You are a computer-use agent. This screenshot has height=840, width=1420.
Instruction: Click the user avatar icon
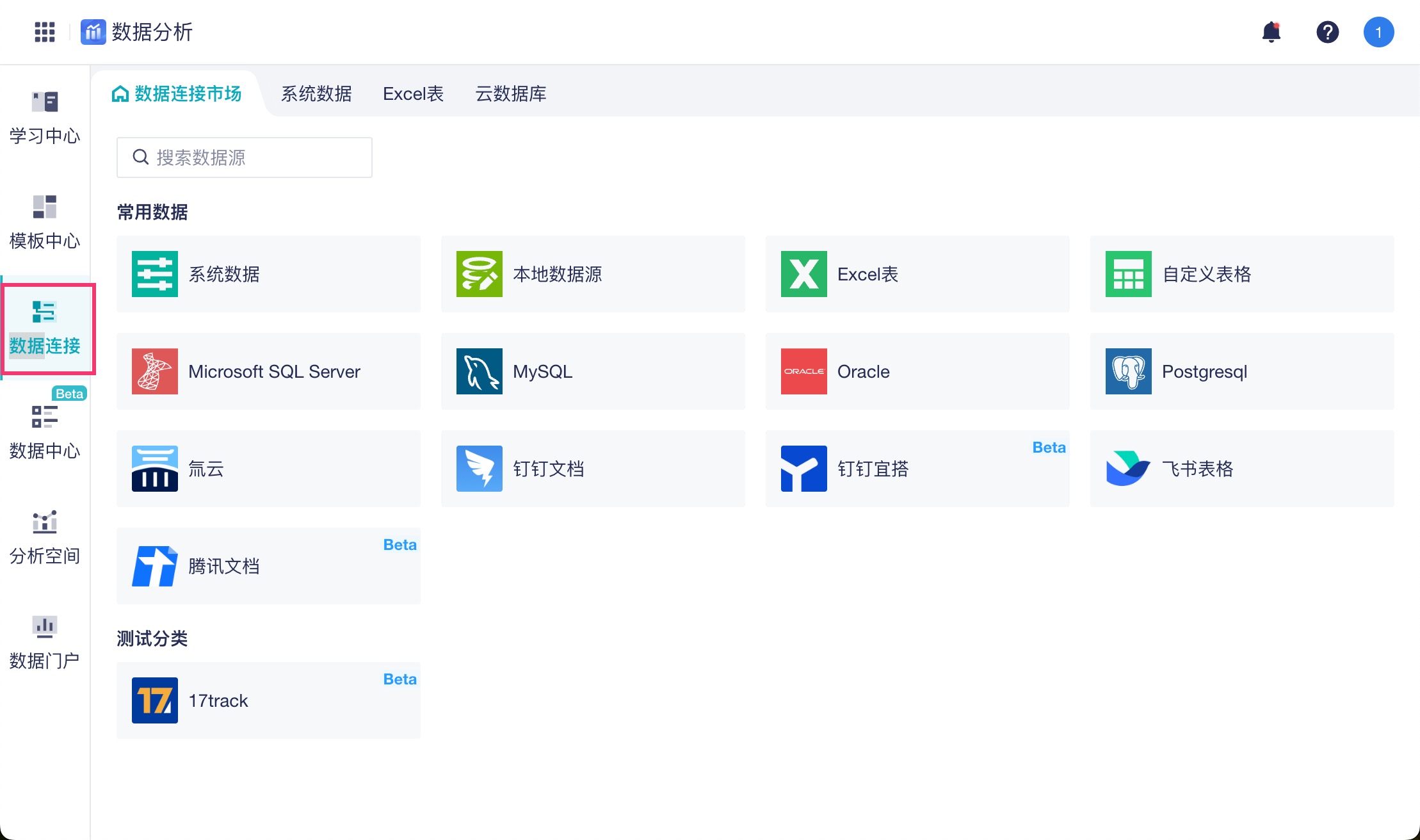[x=1378, y=32]
